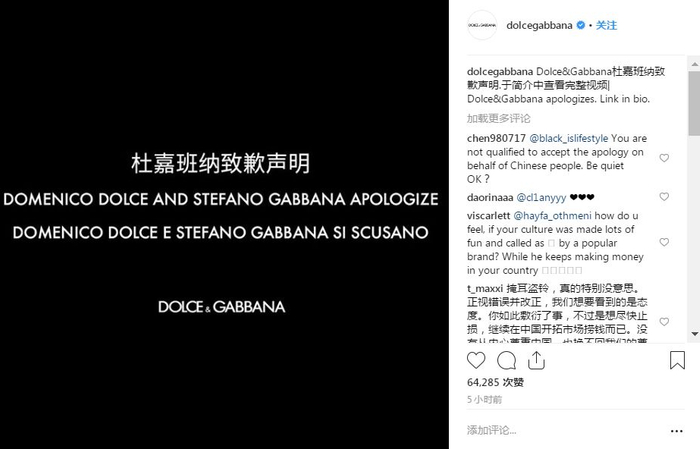
Task: Like the post with the heart icon
Action: click(x=476, y=360)
